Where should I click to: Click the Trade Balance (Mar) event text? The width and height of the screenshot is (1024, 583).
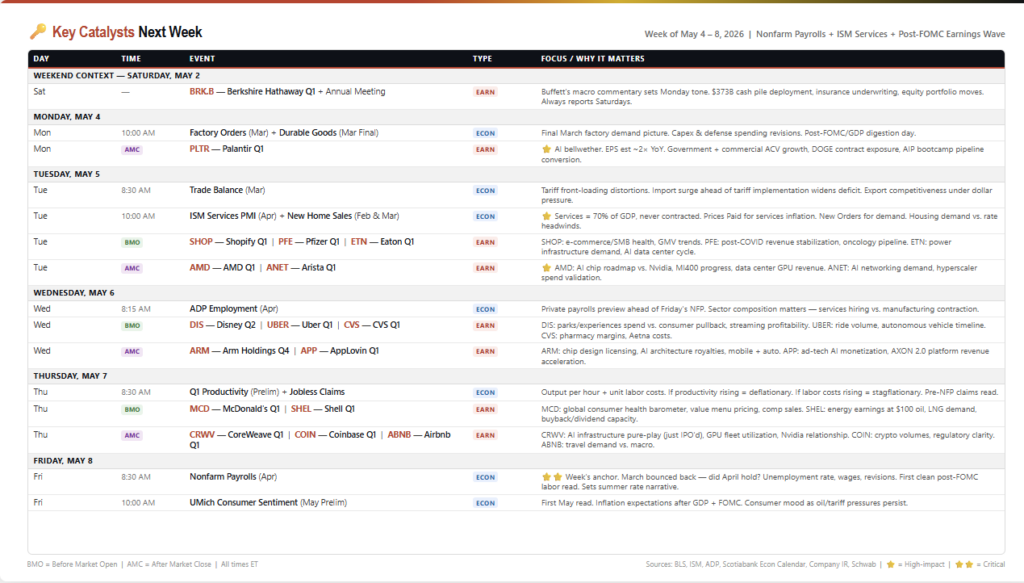pos(227,190)
